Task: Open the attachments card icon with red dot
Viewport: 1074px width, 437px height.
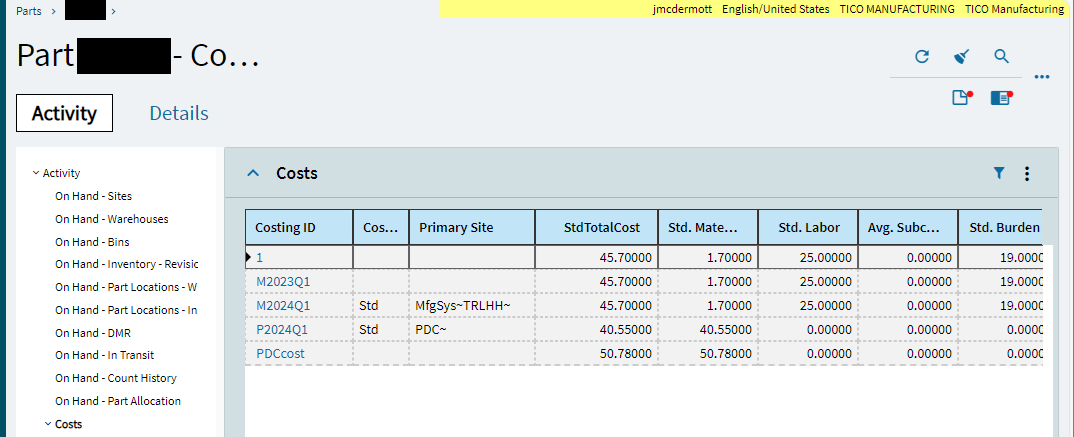Action: tap(1001, 98)
